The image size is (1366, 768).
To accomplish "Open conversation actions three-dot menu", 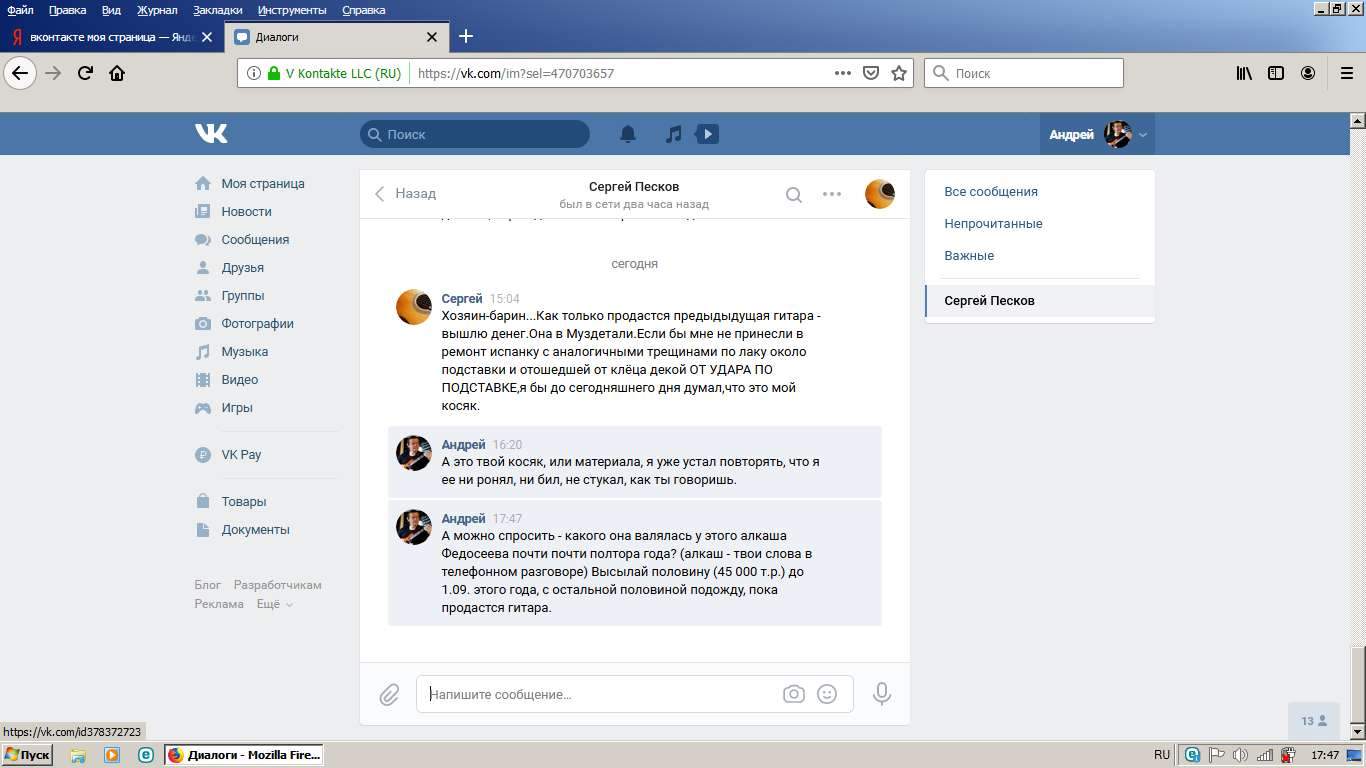I will click(x=832, y=194).
